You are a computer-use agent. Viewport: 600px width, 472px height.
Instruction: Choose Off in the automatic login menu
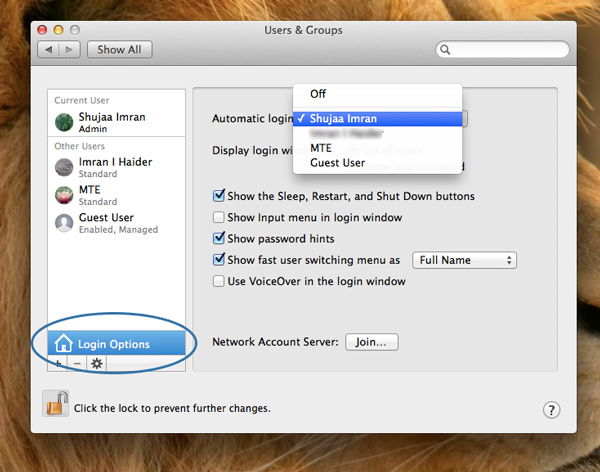(378, 94)
